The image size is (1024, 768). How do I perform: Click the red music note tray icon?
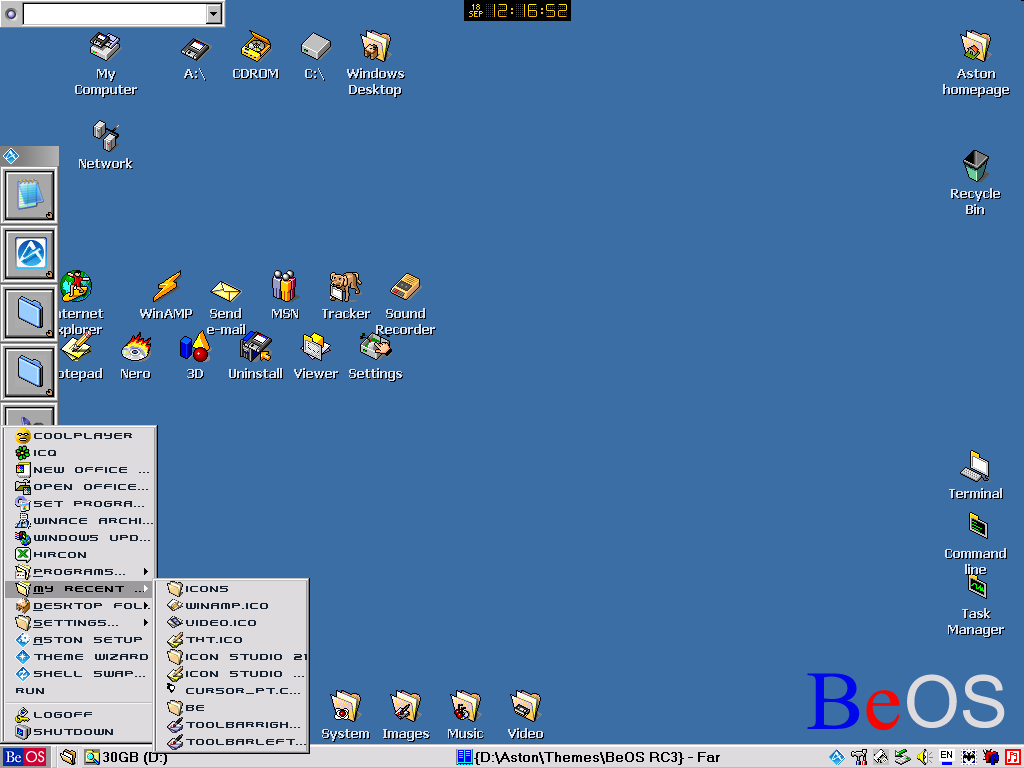click(1013, 758)
